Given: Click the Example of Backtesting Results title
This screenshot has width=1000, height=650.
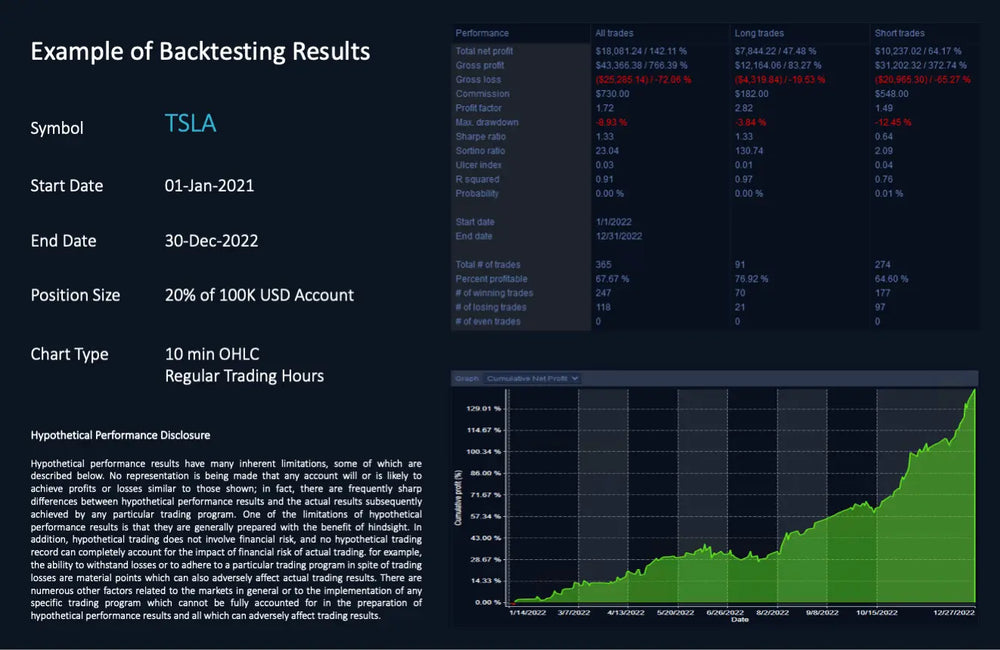Looking at the screenshot, I should (200, 51).
